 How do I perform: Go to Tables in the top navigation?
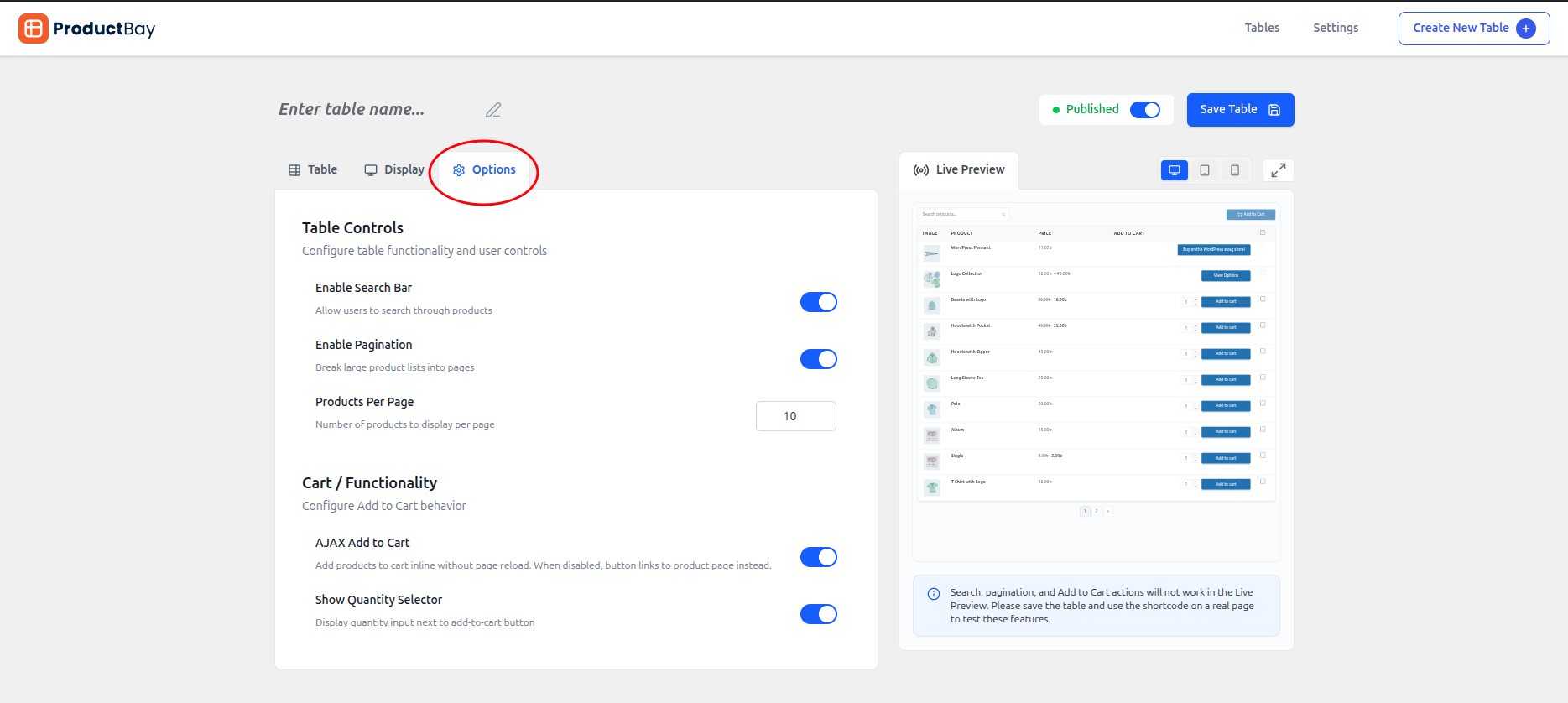click(1262, 29)
